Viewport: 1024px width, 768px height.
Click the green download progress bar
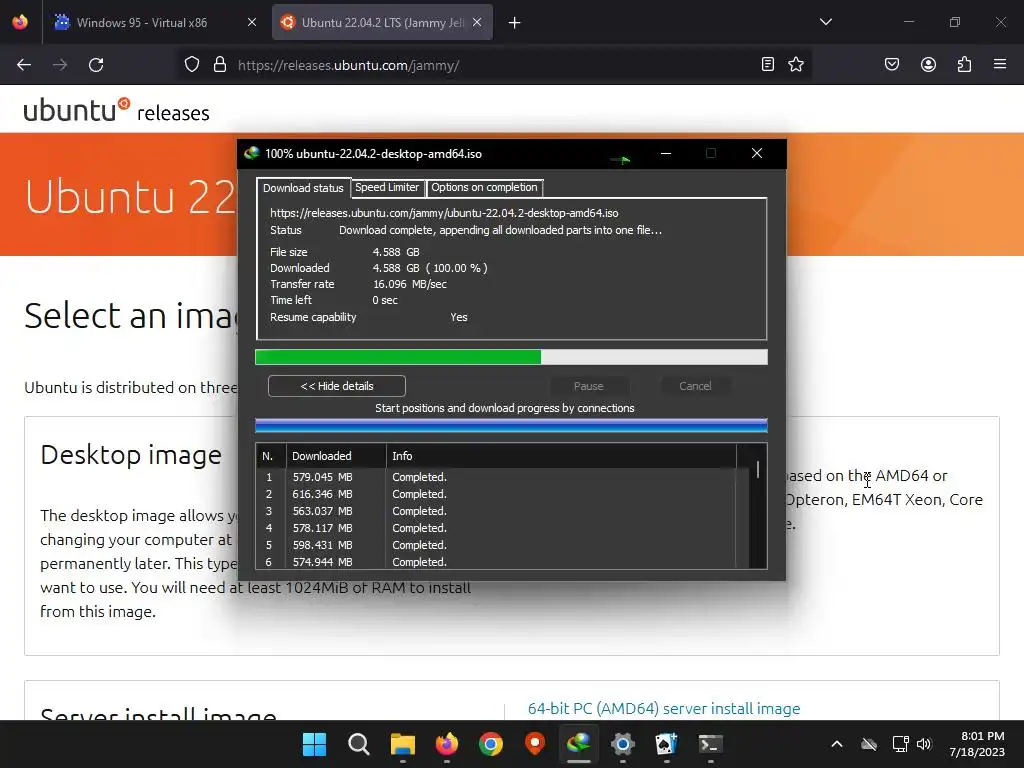click(x=511, y=357)
